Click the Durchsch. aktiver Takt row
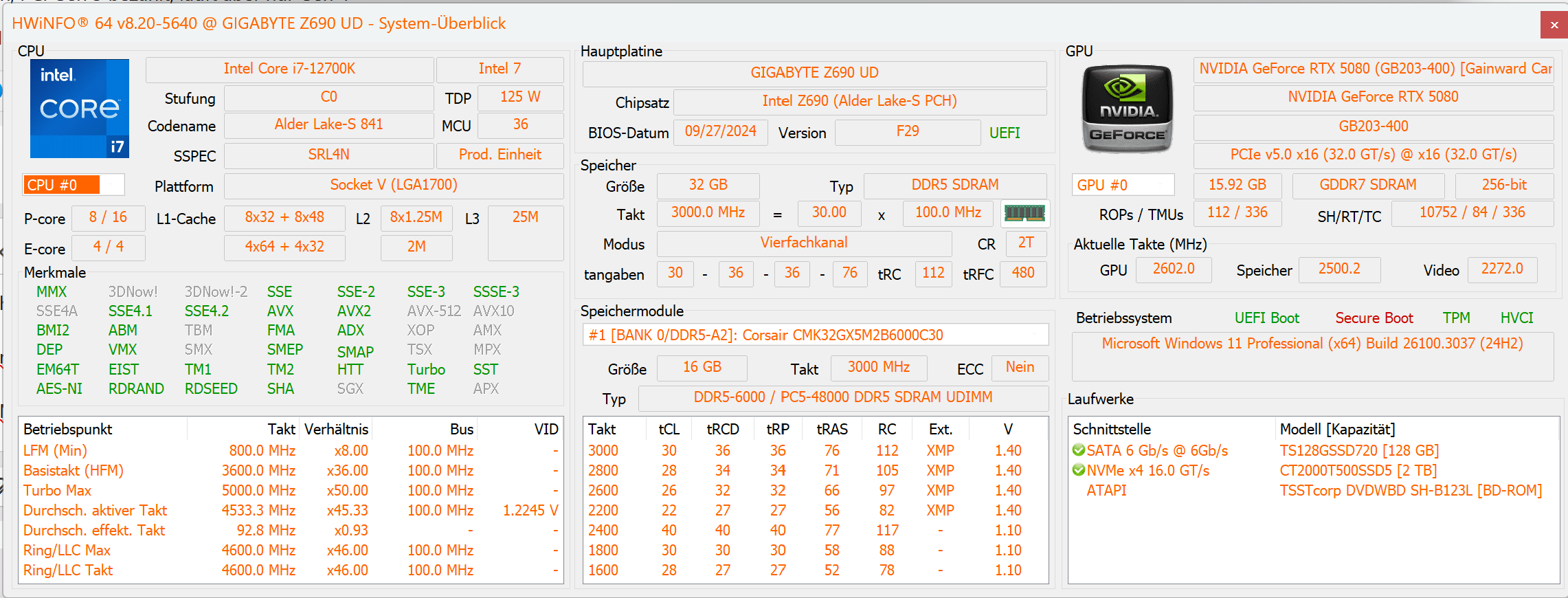This screenshot has width=1568, height=598. 291,511
